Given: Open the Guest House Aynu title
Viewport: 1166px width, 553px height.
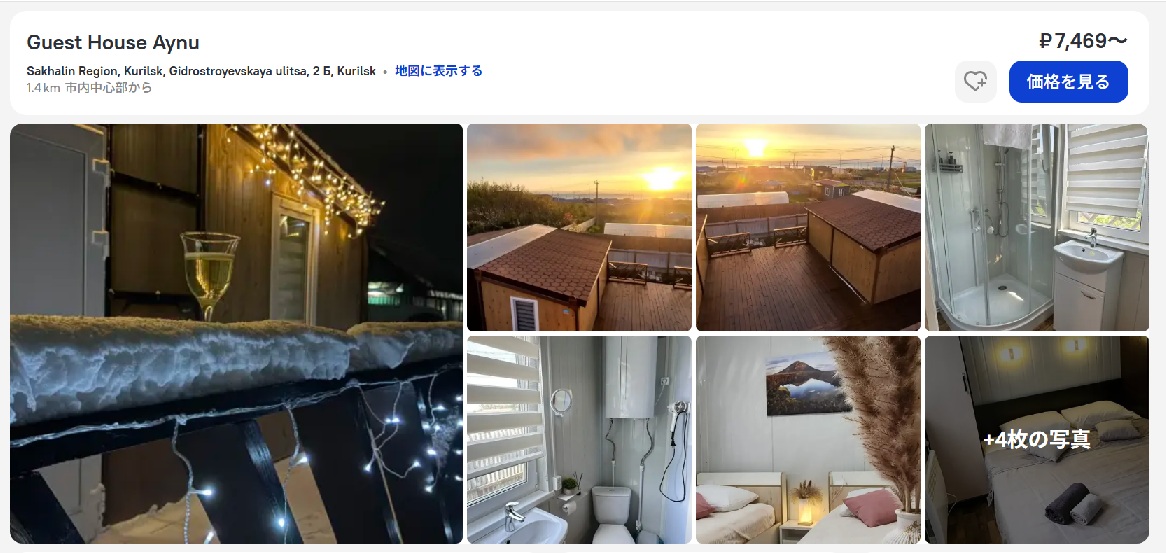Looking at the screenshot, I should tap(113, 42).
